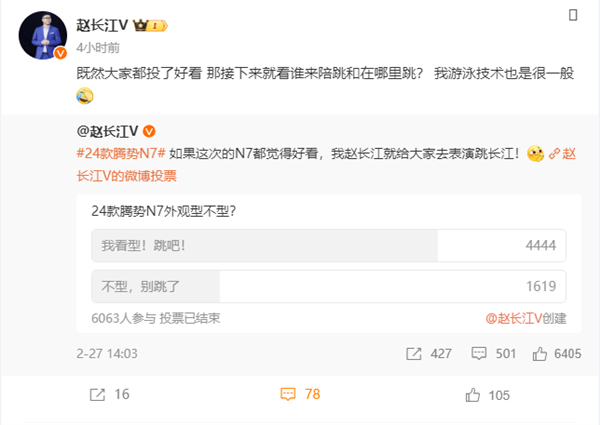The image size is (600, 425).
Task: Select poll option 我看型！跳吧！
Action: 329,246
